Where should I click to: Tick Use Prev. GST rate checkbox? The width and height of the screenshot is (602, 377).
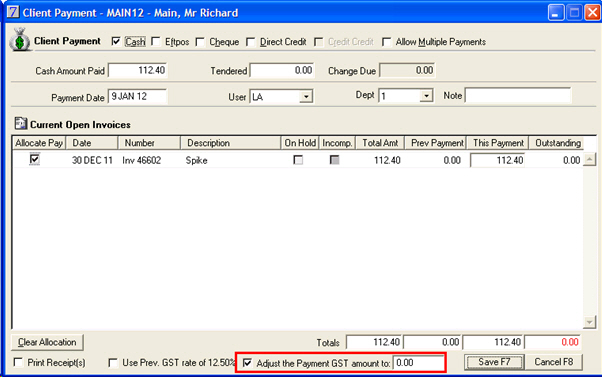pyautogui.click(x=113, y=362)
